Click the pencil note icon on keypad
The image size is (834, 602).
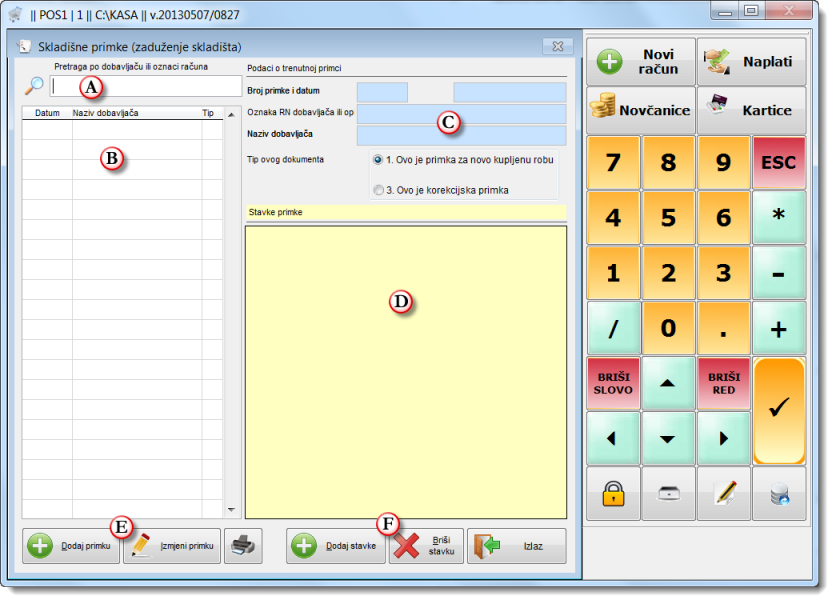tap(724, 493)
